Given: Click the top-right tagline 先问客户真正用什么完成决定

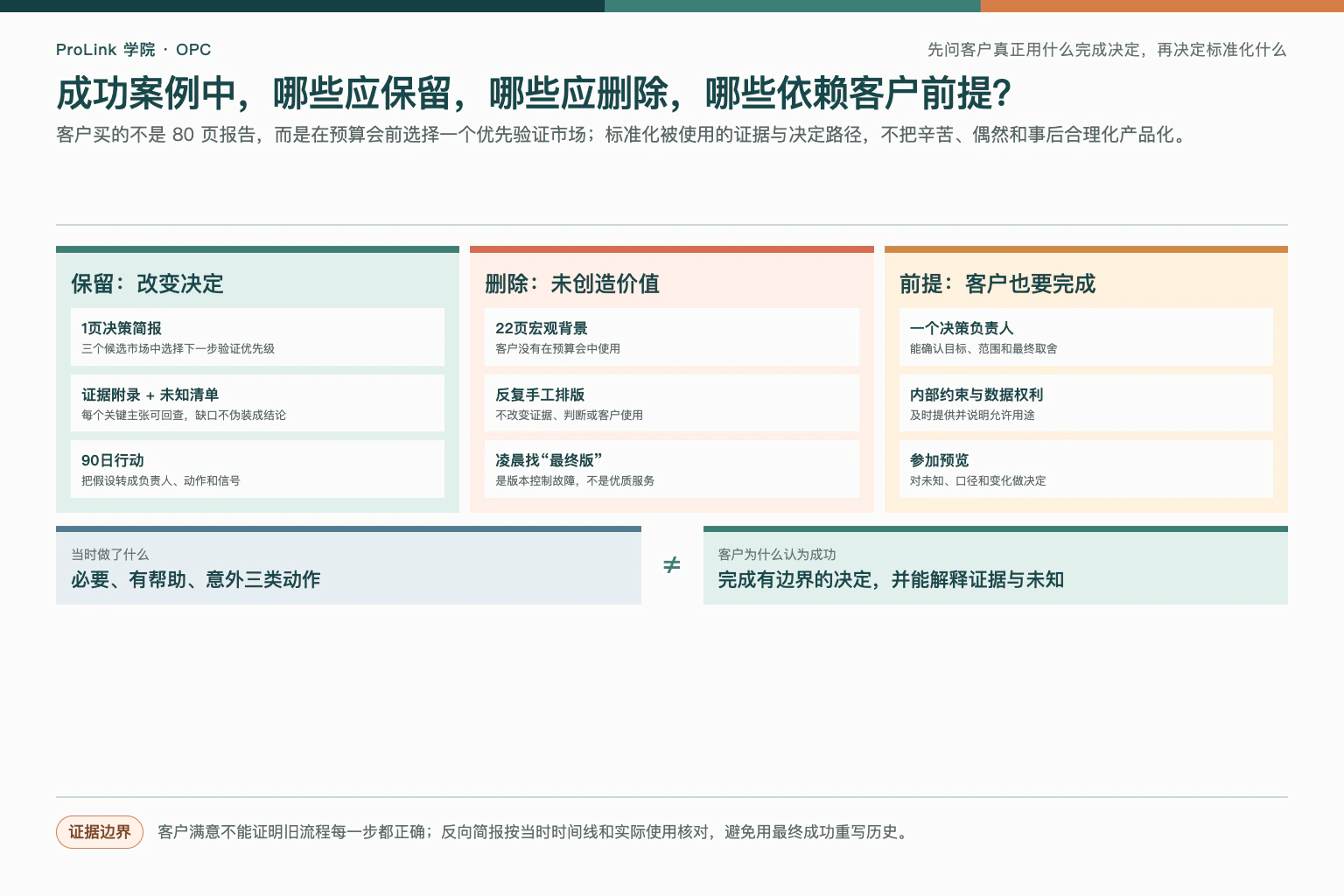Looking at the screenshot, I should click(1107, 50).
